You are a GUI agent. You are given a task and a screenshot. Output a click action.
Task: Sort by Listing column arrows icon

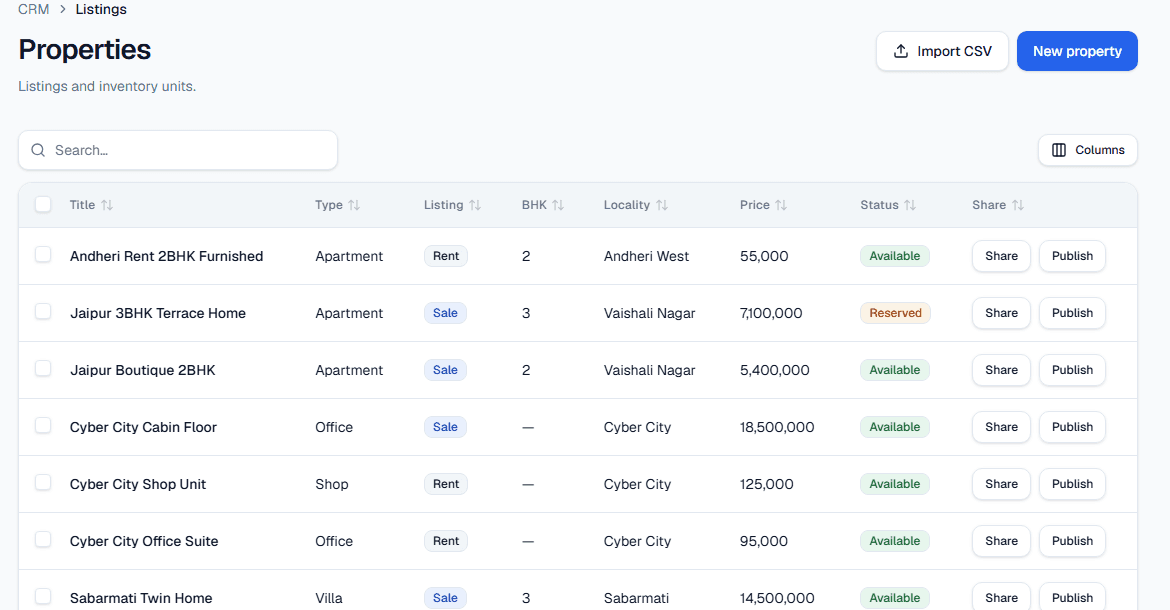(475, 205)
